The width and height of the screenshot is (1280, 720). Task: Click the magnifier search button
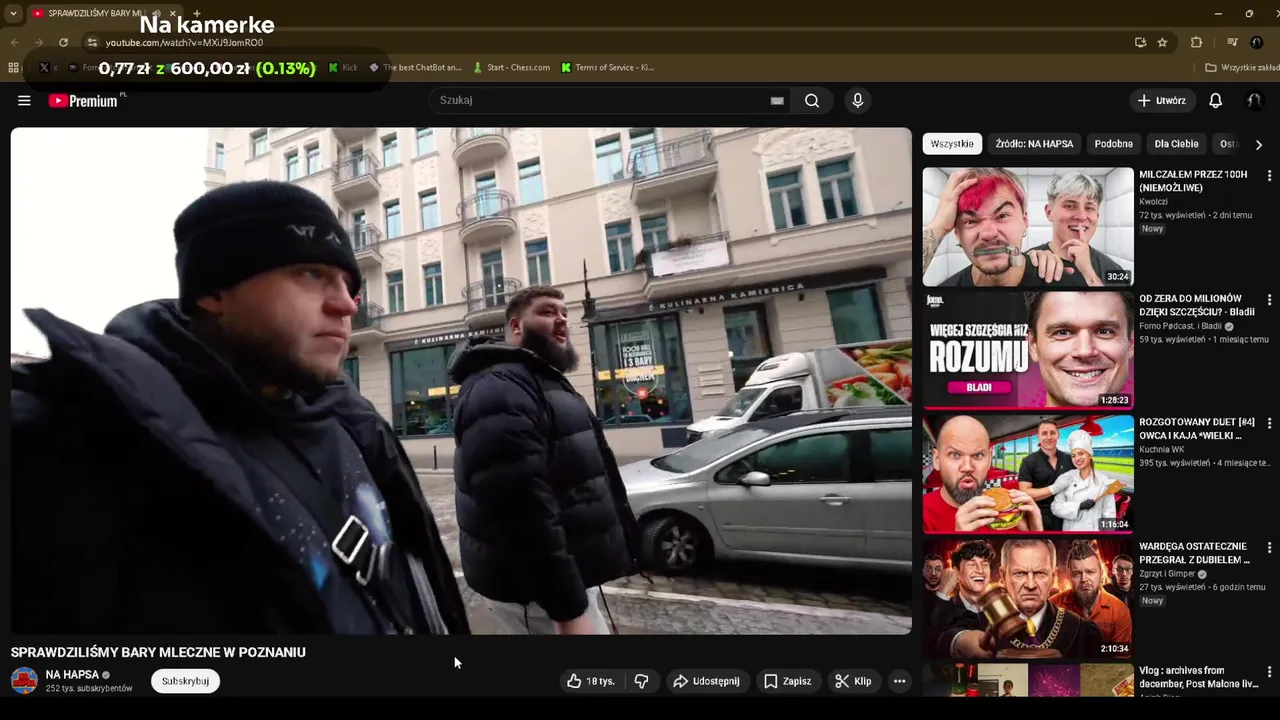tap(812, 100)
